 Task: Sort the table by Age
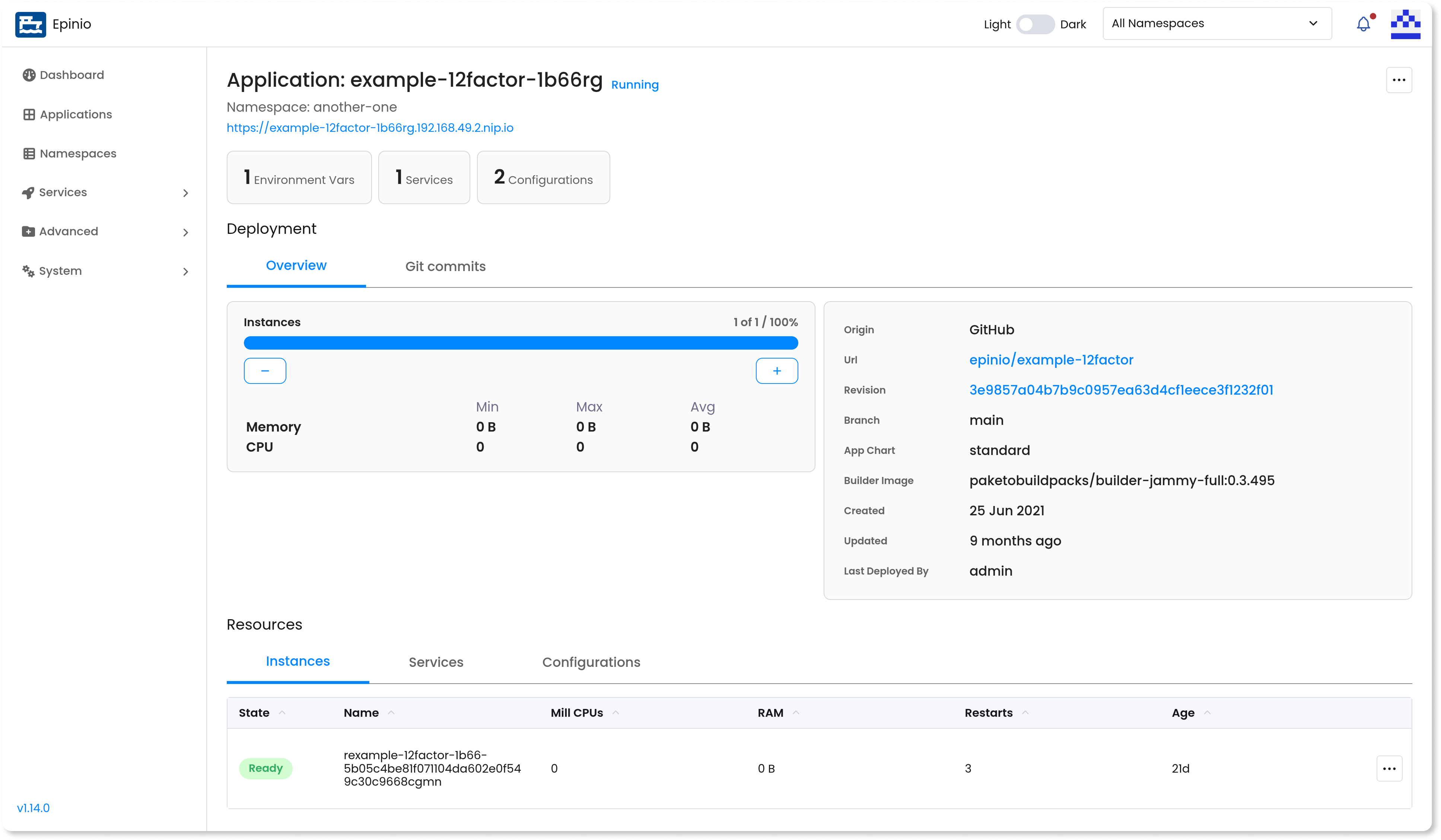(x=1191, y=713)
